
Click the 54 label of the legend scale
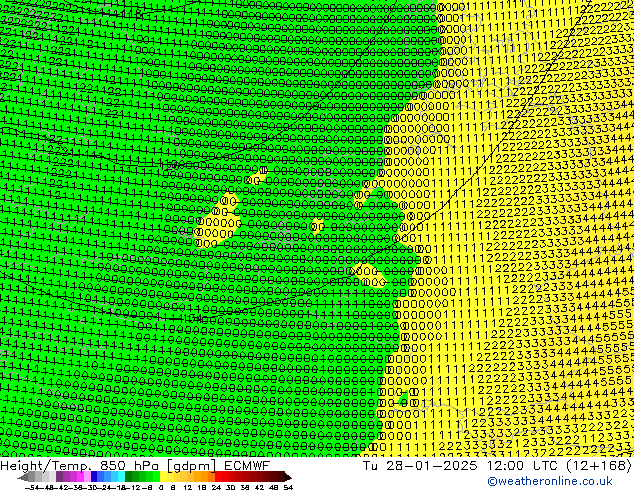pos(288,487)
